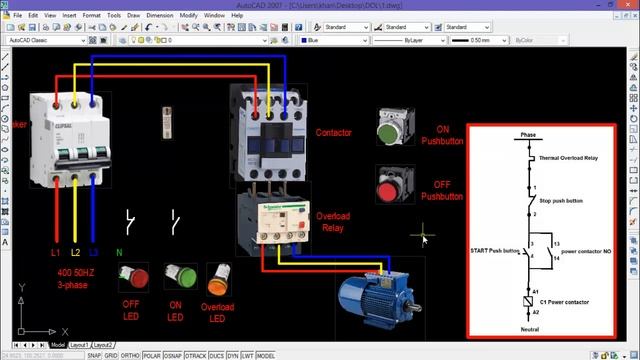
Task: Toggle DYN dynamic input in status bar
Action: click(233, 356)
